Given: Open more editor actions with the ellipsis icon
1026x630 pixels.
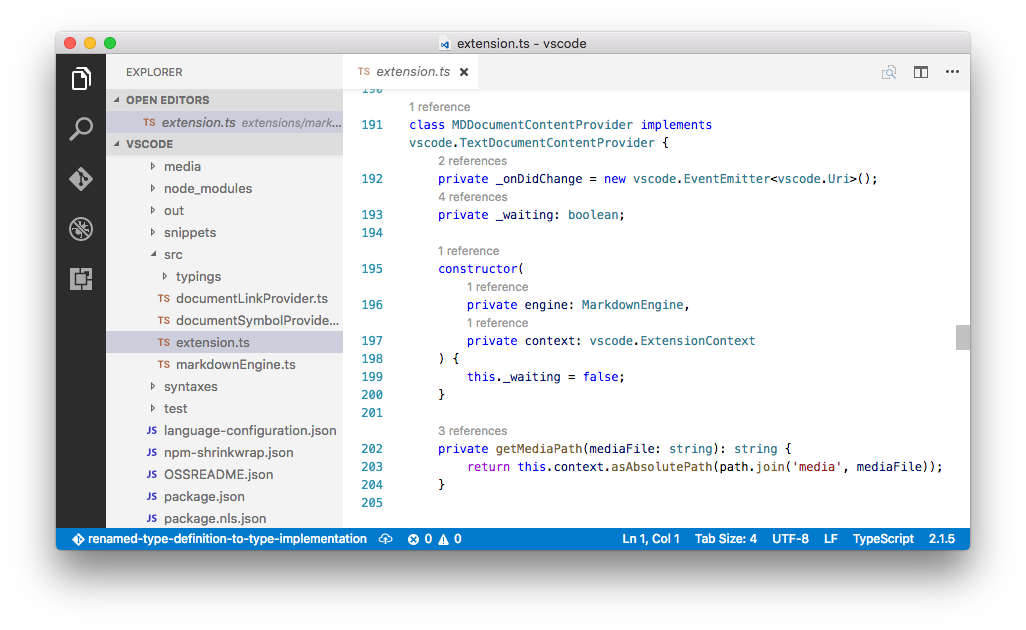Looking at the screenshot, I should (x=952, y=72).
